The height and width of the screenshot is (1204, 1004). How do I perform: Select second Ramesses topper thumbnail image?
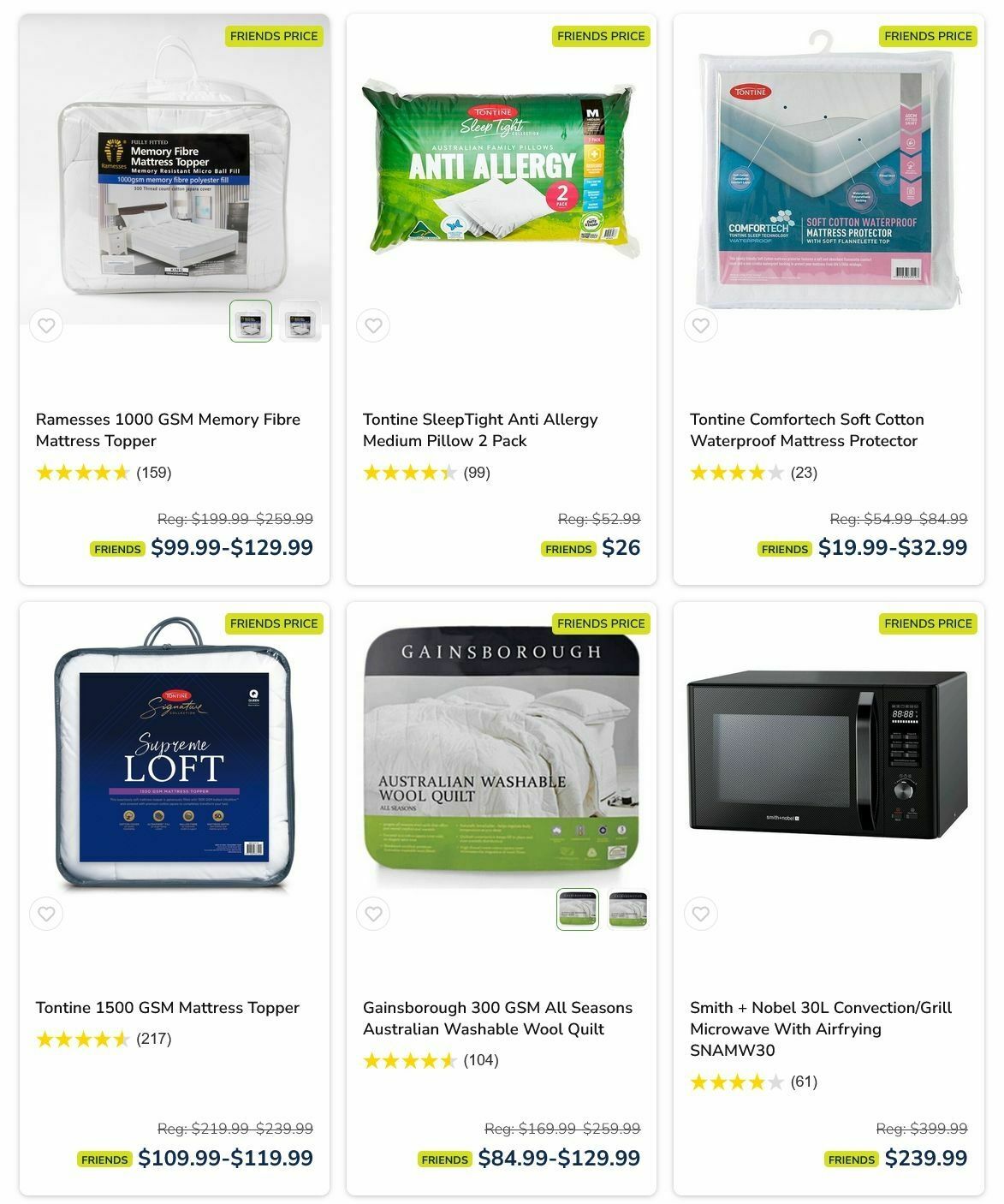pos(300,321)
